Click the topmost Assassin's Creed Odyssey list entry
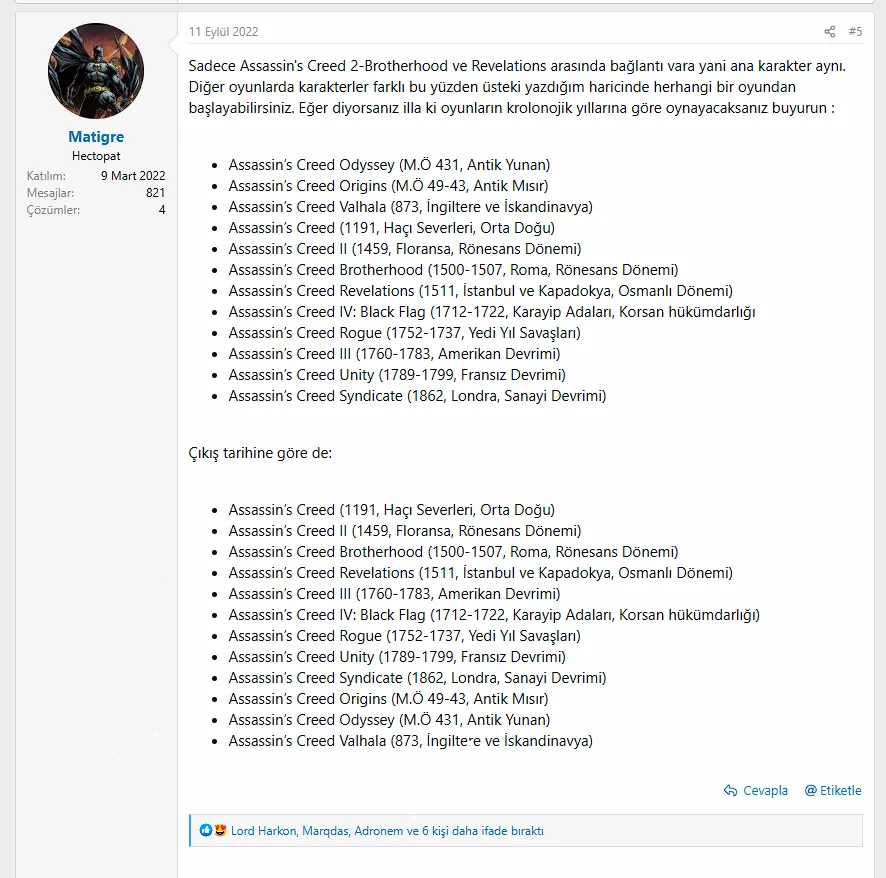Image resolution: width=886 pixels, height=878 pixels. tap(389, 165)
